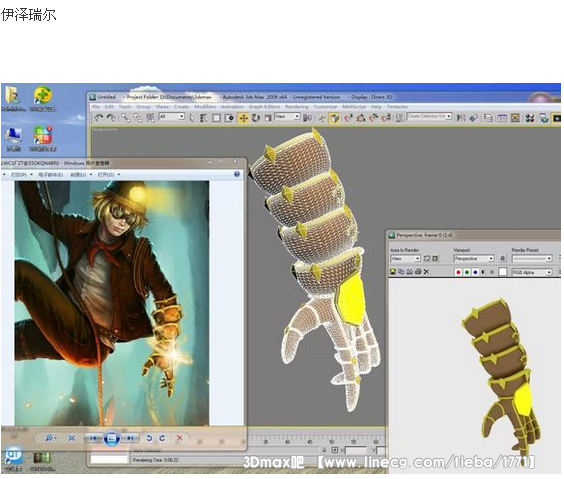Open the MAXScript menu
The height and width of the screenshot is (479, 564).
tap(354, 107)
